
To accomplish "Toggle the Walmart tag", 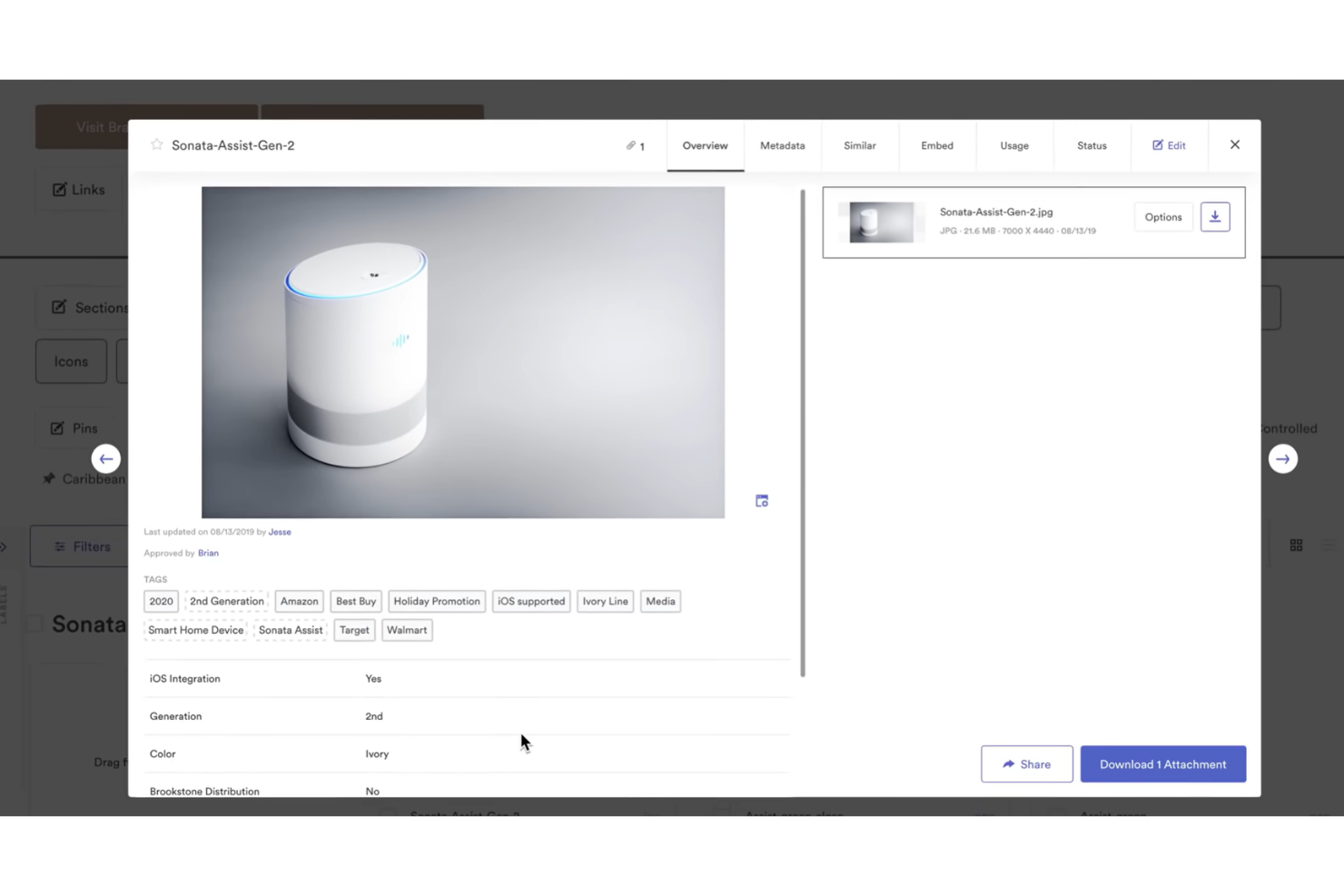I will (407, 630).
